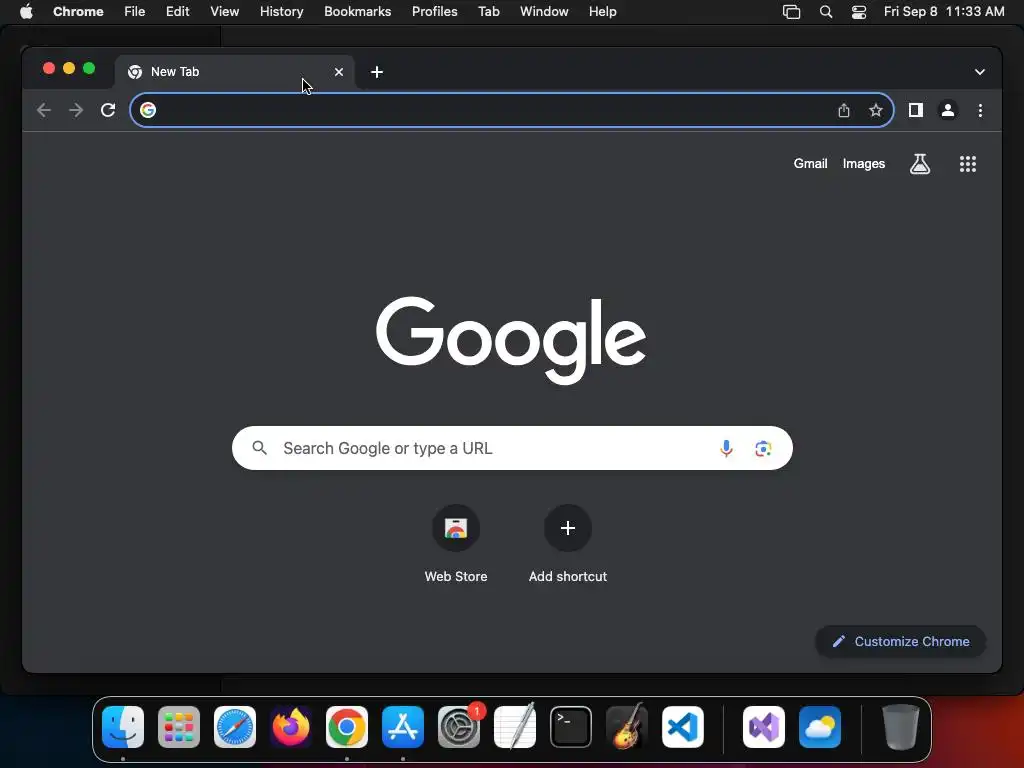The image size is (1024, 768).
Task: Click Chrome icon in the Dock
Action: [x=347, y=727]
